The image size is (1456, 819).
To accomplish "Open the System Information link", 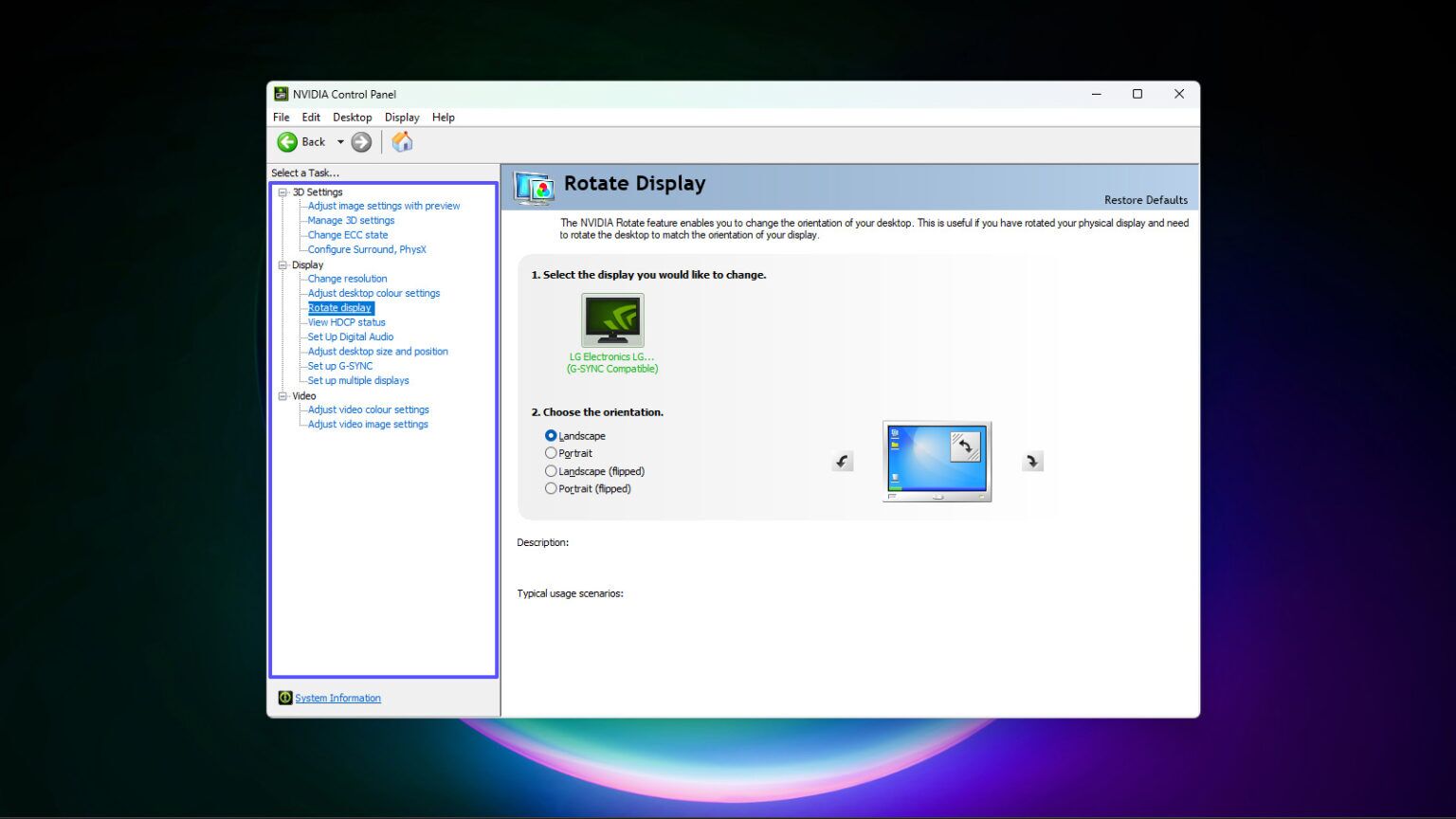I will coord(337,697).
